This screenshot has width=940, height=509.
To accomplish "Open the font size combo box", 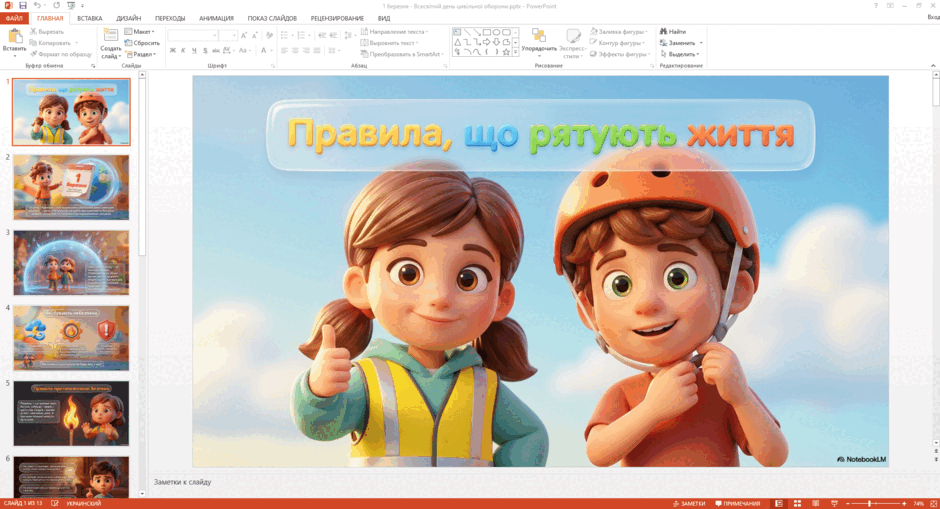I will (x=228, y=35).
